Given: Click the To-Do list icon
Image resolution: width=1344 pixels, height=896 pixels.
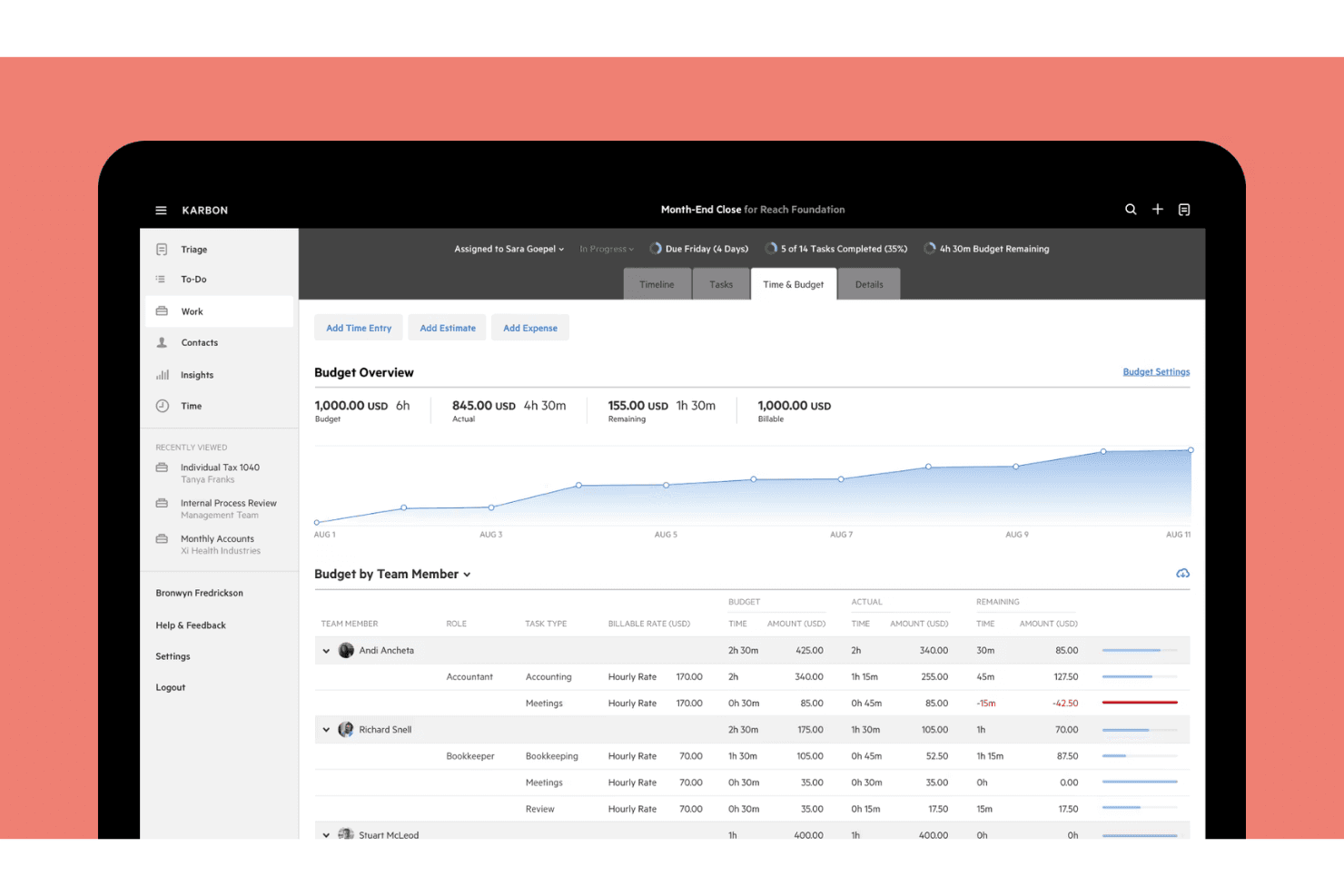Looking at the screenshot, I should [x=162, y=280].
